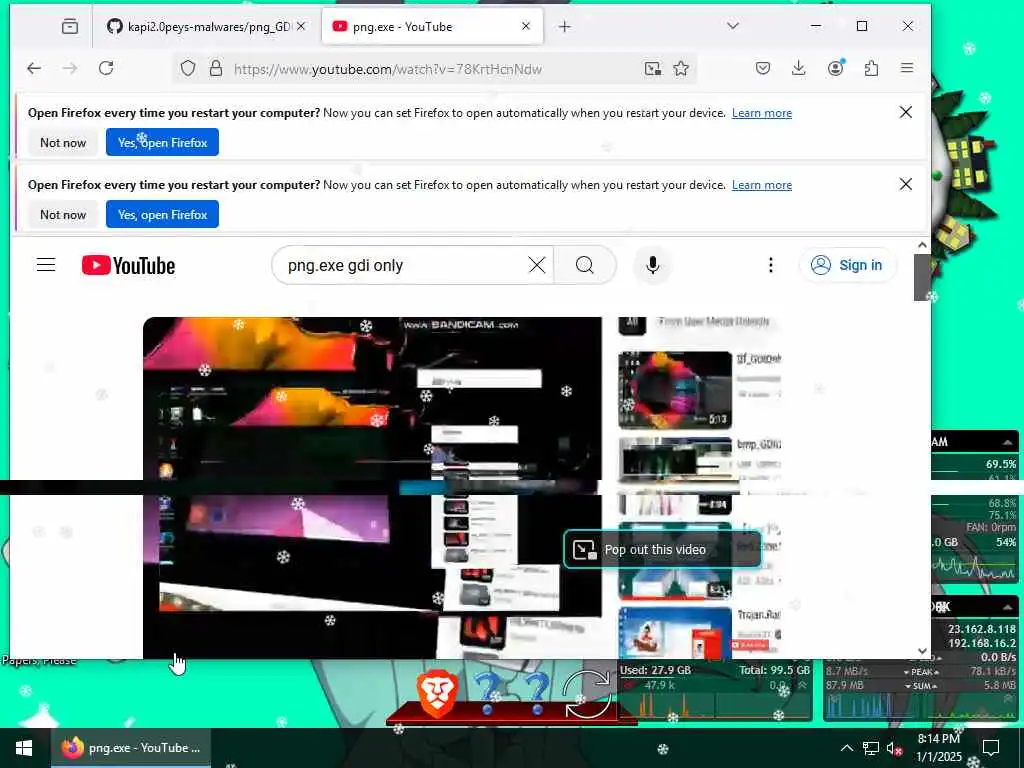Click Yes, open Firefox in second notification
The height and width of the screenshot is (768, 1024).
[x=163, y=214]
